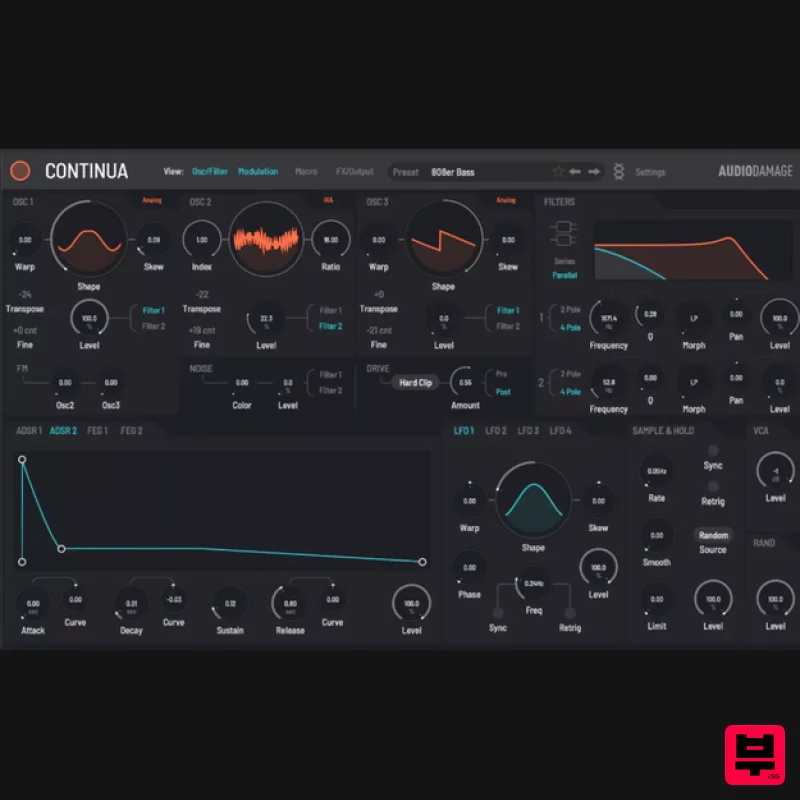
Task: Open the Hard Clip drive mode selector
Action: tap(414, 383)
